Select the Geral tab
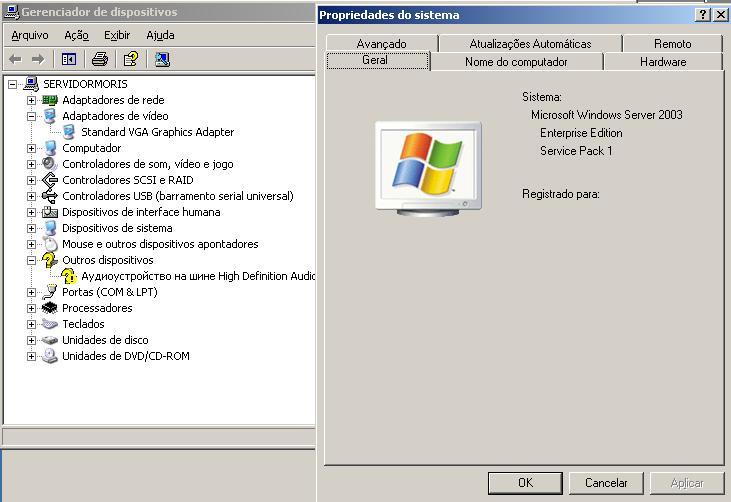 377,61
